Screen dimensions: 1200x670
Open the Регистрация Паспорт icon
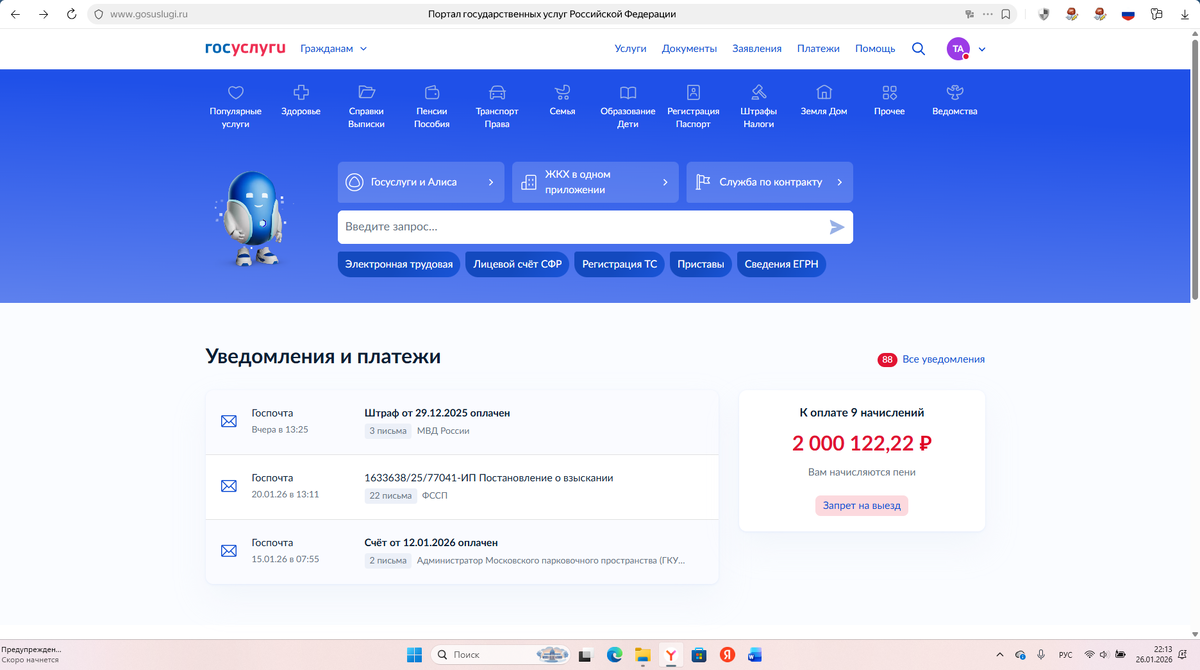tap(693, 92)
